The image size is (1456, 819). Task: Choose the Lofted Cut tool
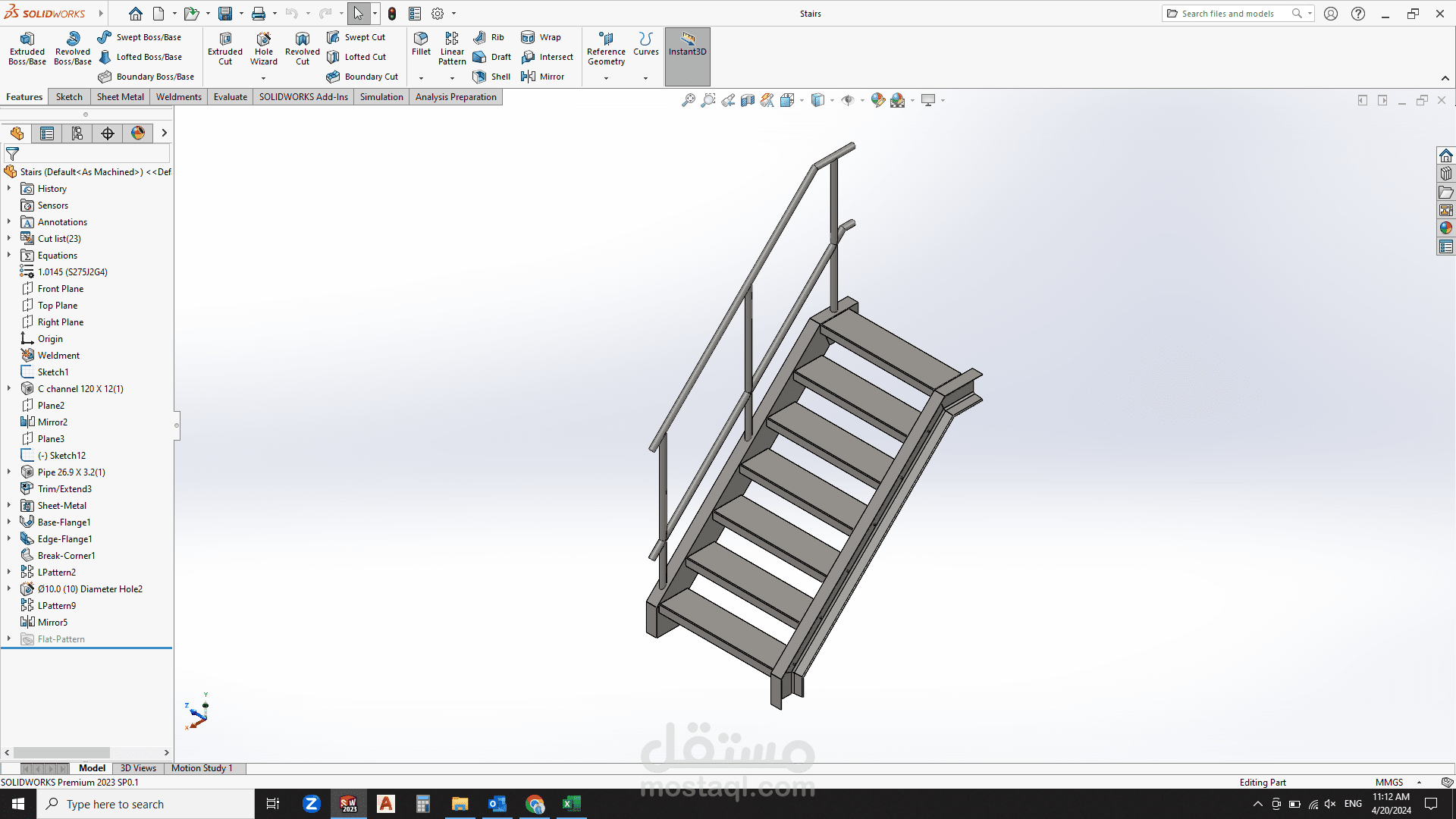pos(356,57)
